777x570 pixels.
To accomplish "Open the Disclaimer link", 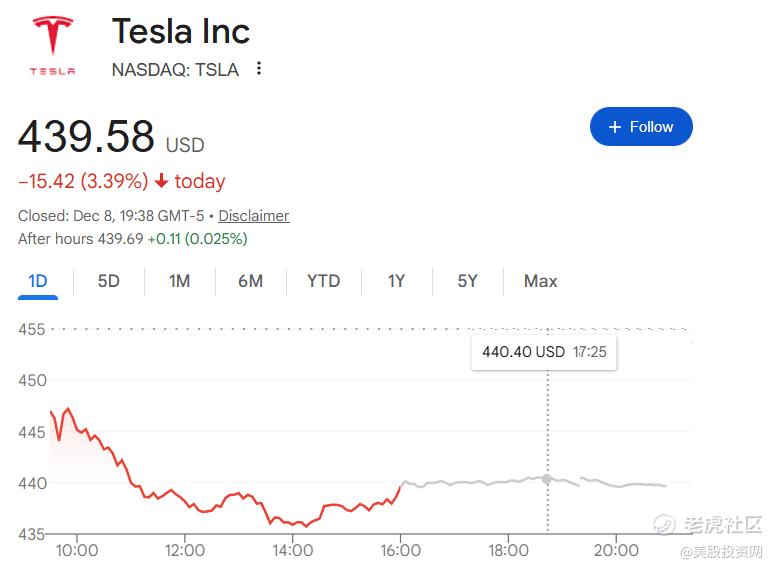I will [254, 216].
